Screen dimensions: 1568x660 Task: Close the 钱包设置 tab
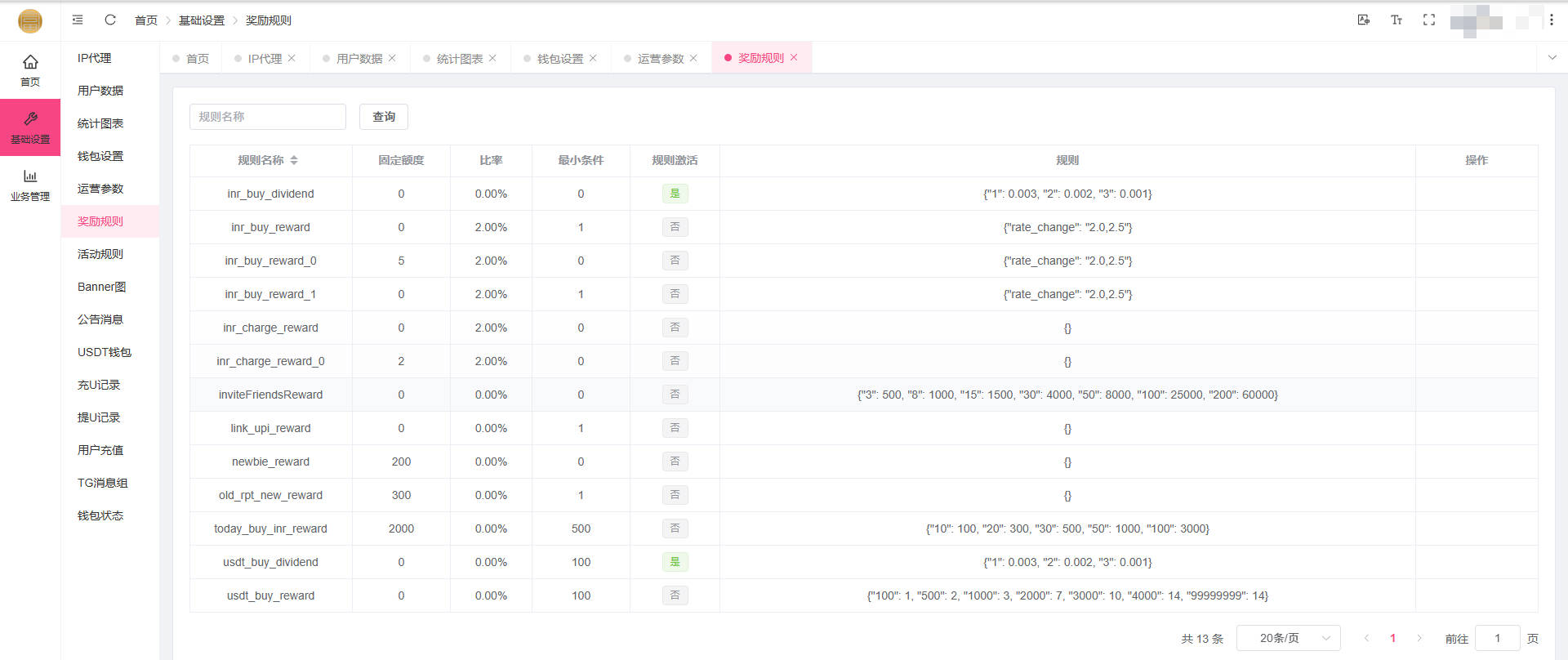pos(593,58)
